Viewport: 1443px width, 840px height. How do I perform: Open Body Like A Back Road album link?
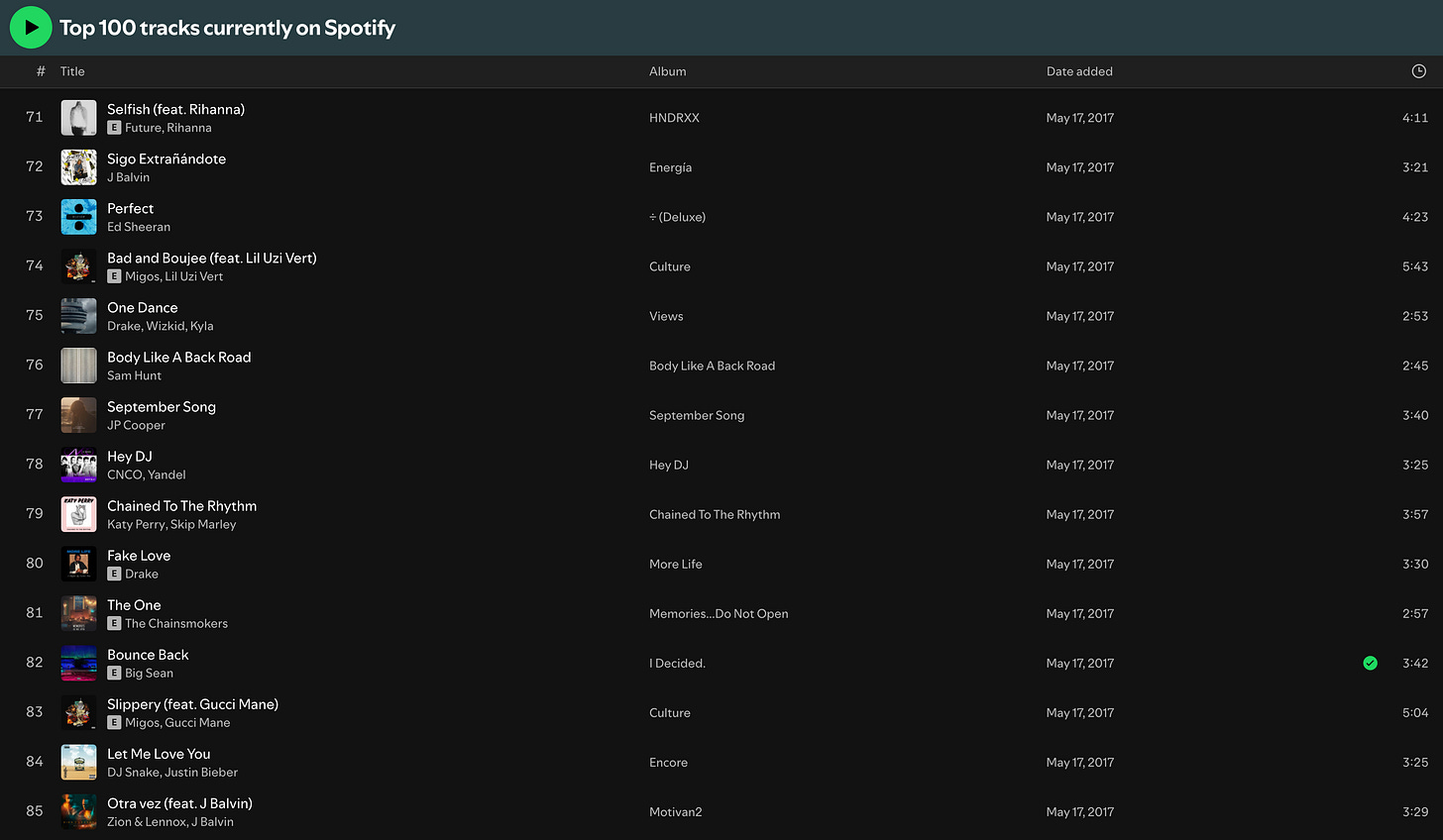click(x=712, y=366)
